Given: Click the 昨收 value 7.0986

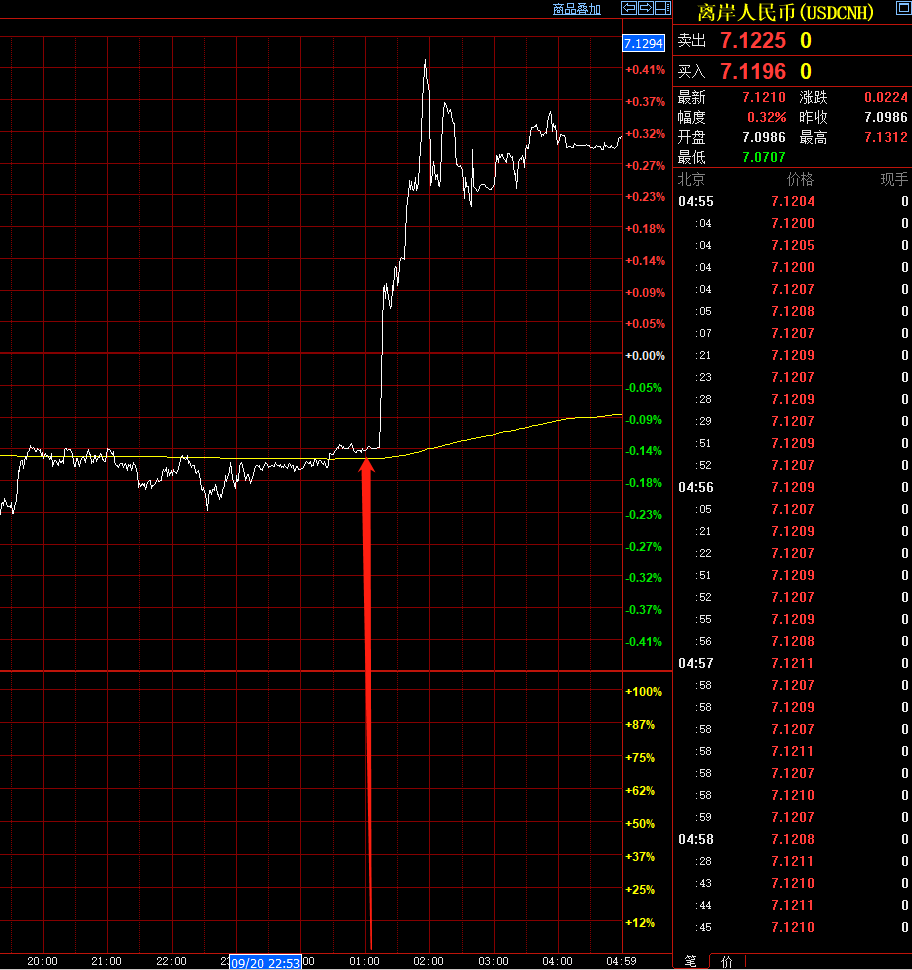Looking at the screenshot, I should [885, 118].
